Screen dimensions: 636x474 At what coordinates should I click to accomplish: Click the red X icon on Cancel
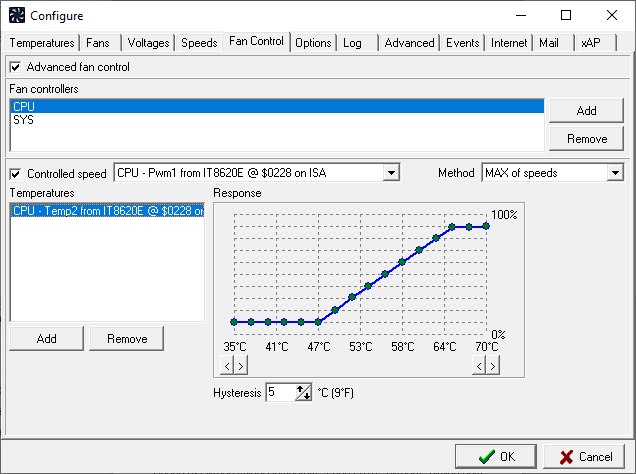point(566,457)
